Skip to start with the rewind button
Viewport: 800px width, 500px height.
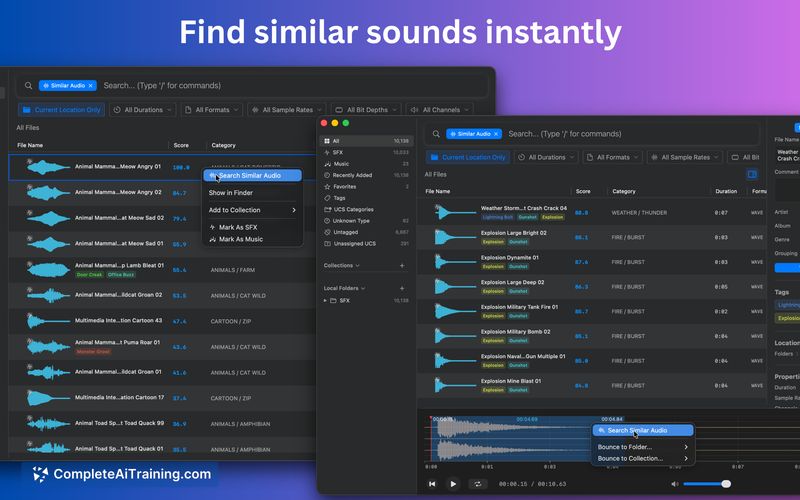pos(432,484)
